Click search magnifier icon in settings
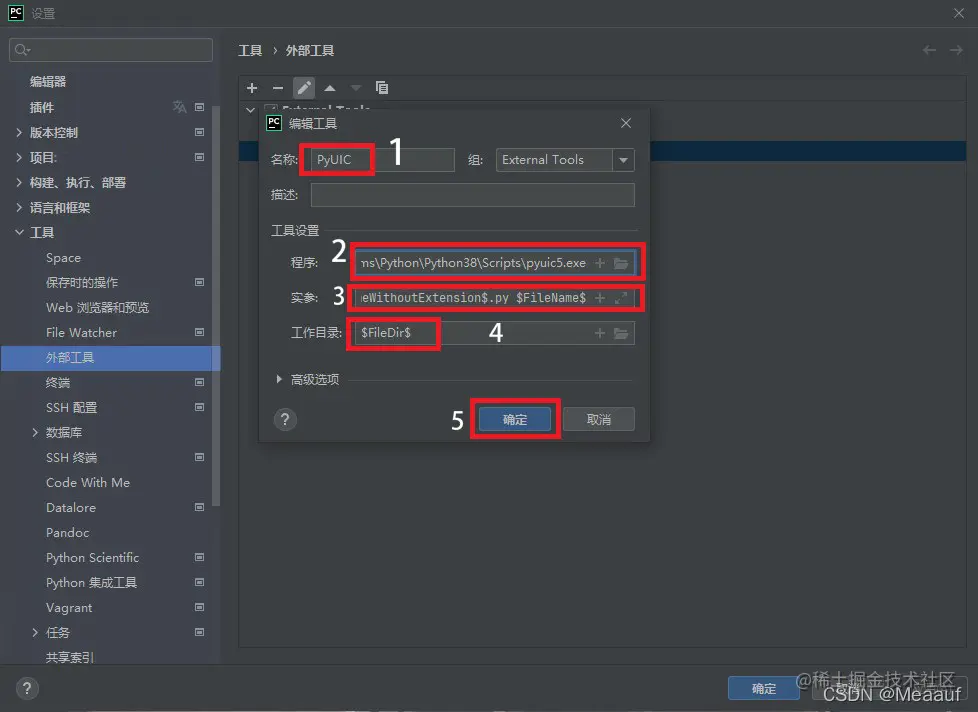The image size is (978, 712). pyautogui.click(x=22, y=50)
